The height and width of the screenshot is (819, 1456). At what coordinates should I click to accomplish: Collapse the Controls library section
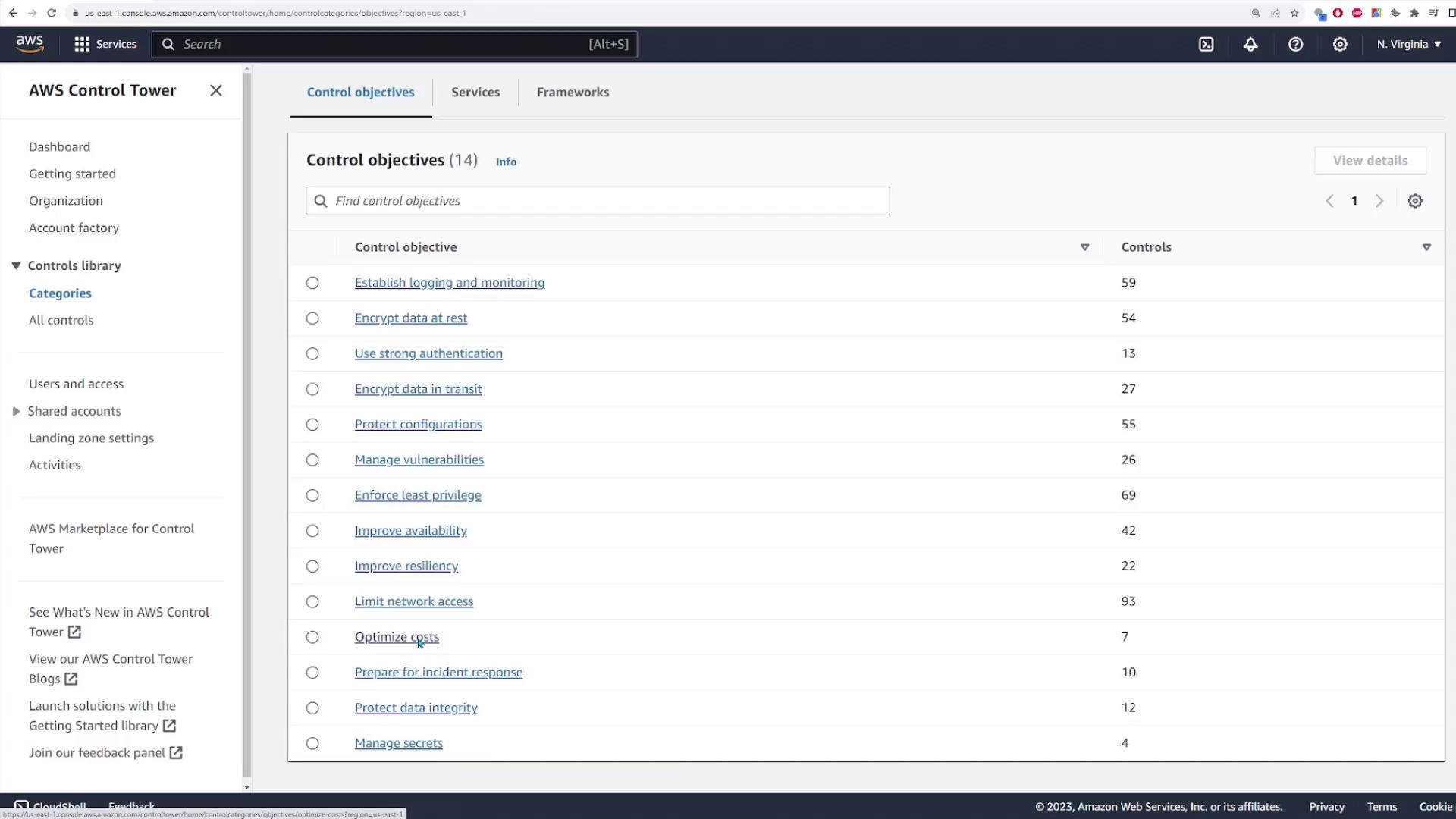16,265
